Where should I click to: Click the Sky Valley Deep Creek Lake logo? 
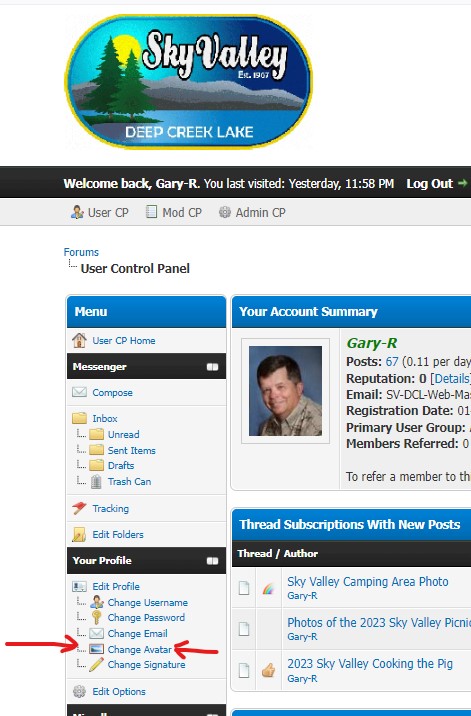pos(189,81)
